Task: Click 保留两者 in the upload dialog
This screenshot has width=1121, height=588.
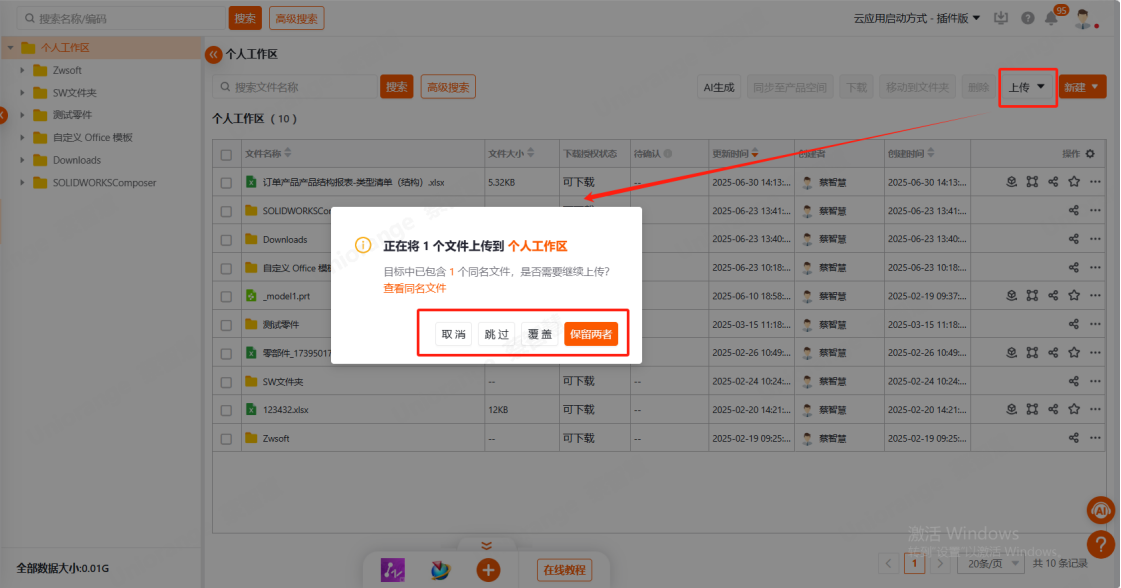Action: (x=591, y=334)
